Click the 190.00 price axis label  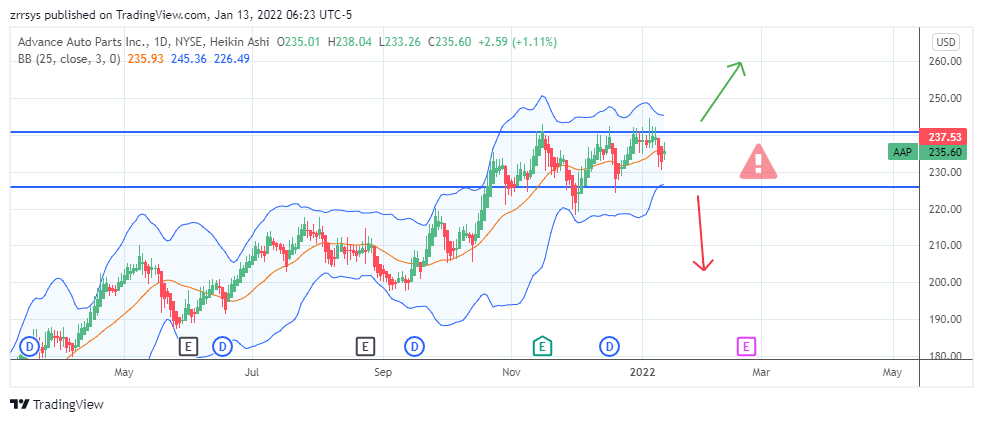[x=947, y=319]
